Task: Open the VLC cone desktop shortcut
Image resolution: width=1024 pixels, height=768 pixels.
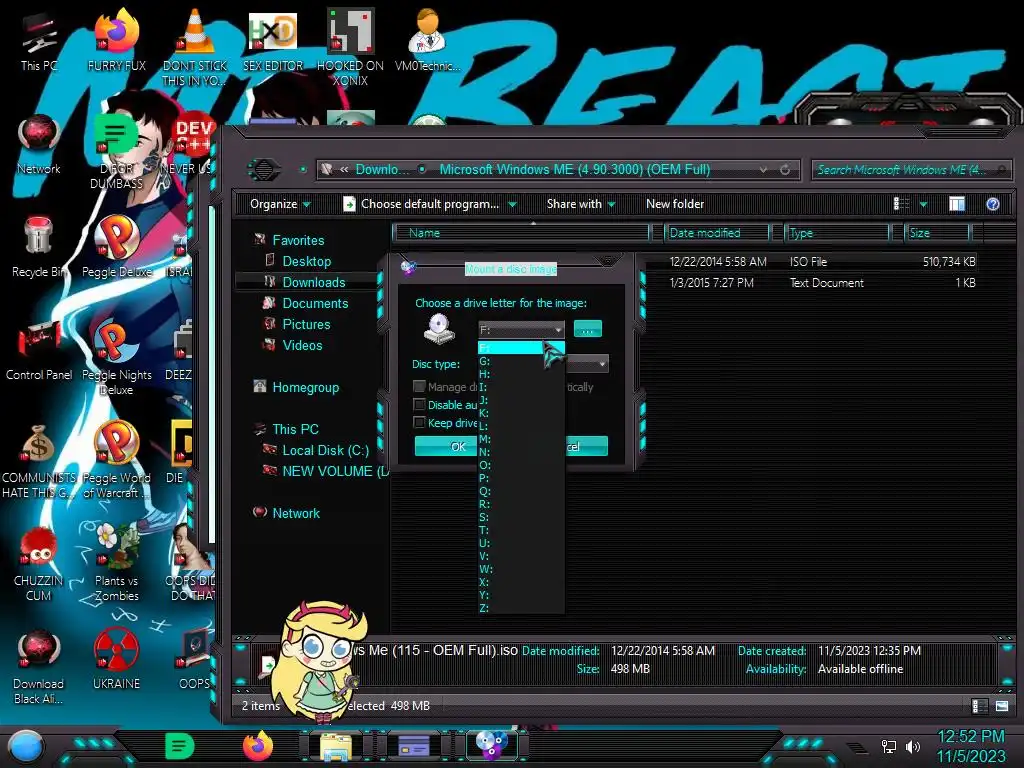Action: pyautogui.click(x=194, y=46)
